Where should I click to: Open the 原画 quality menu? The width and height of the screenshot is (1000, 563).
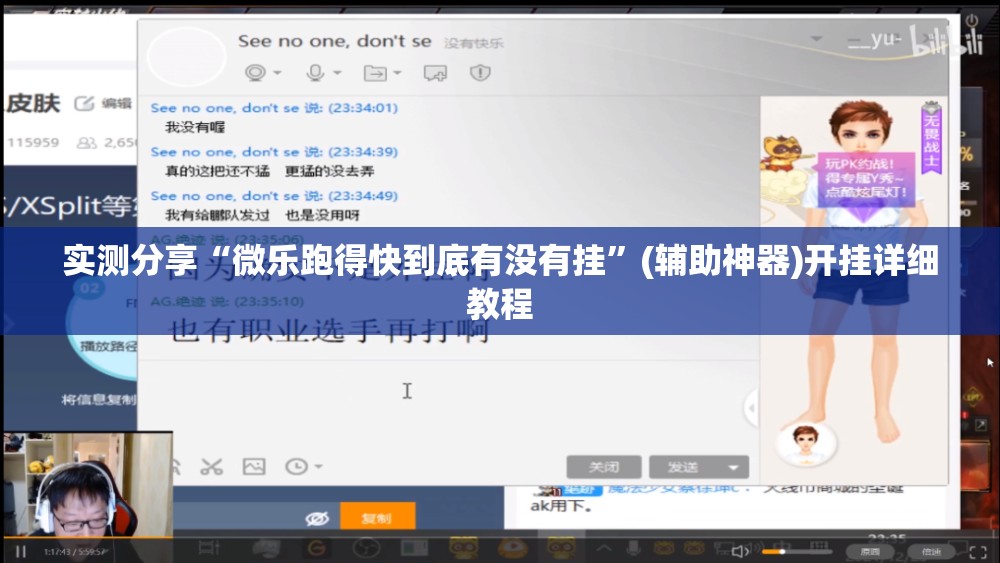click(x=869, y=552)
